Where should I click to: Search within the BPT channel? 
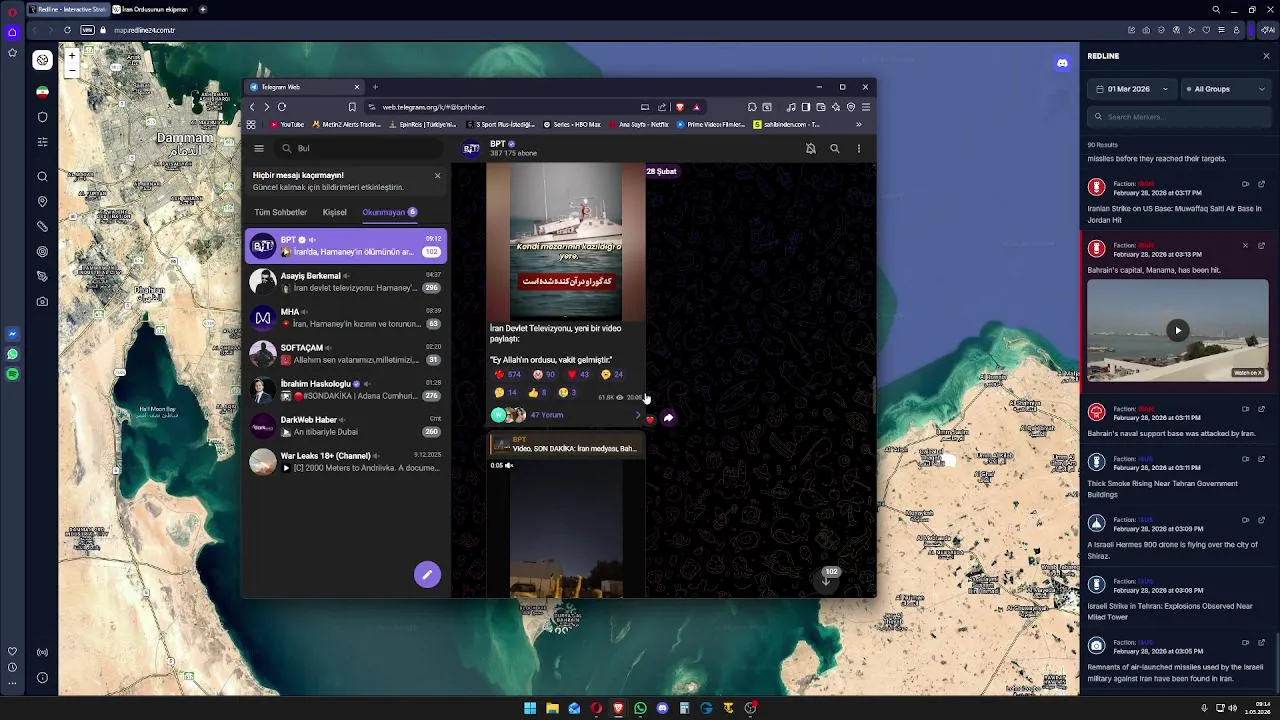click(x=835, y=149)
